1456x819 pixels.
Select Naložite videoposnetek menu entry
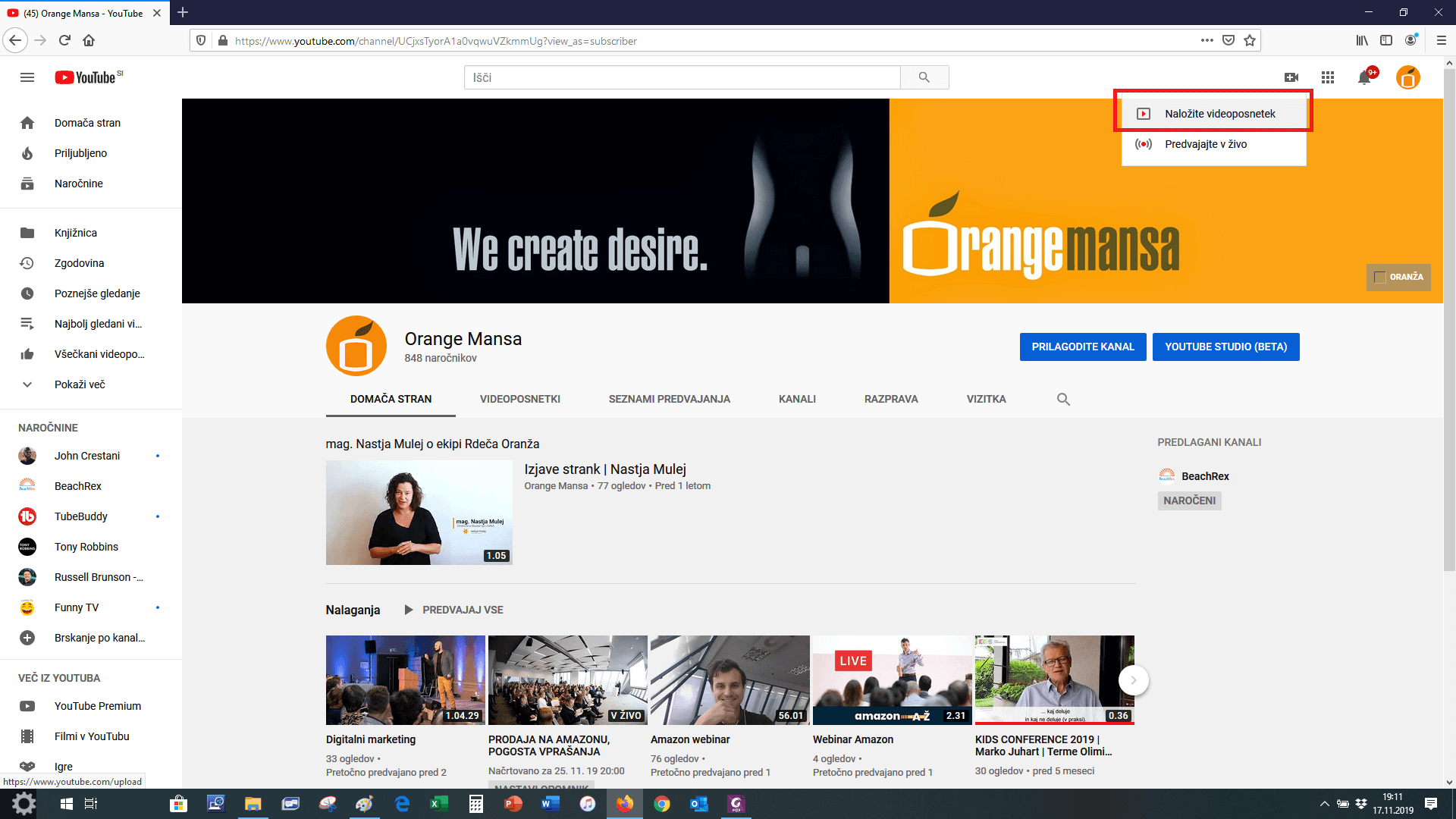tap(1219, 114)
